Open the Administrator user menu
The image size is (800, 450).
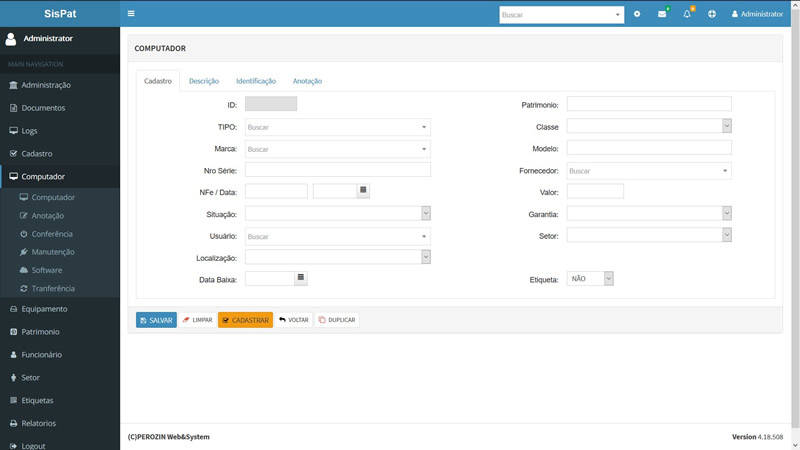pos(757,14)
